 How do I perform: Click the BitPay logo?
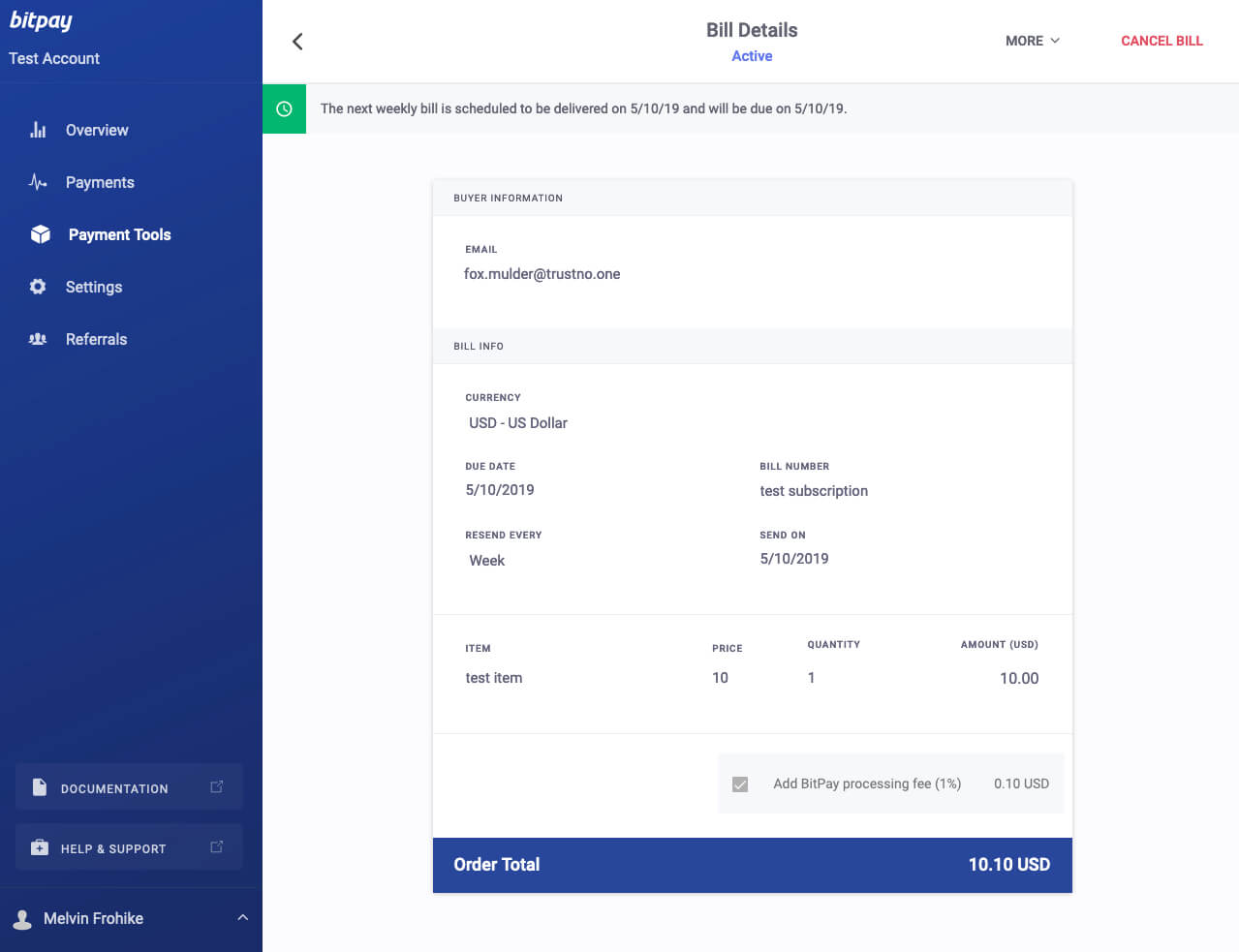(x=41, y=21)
